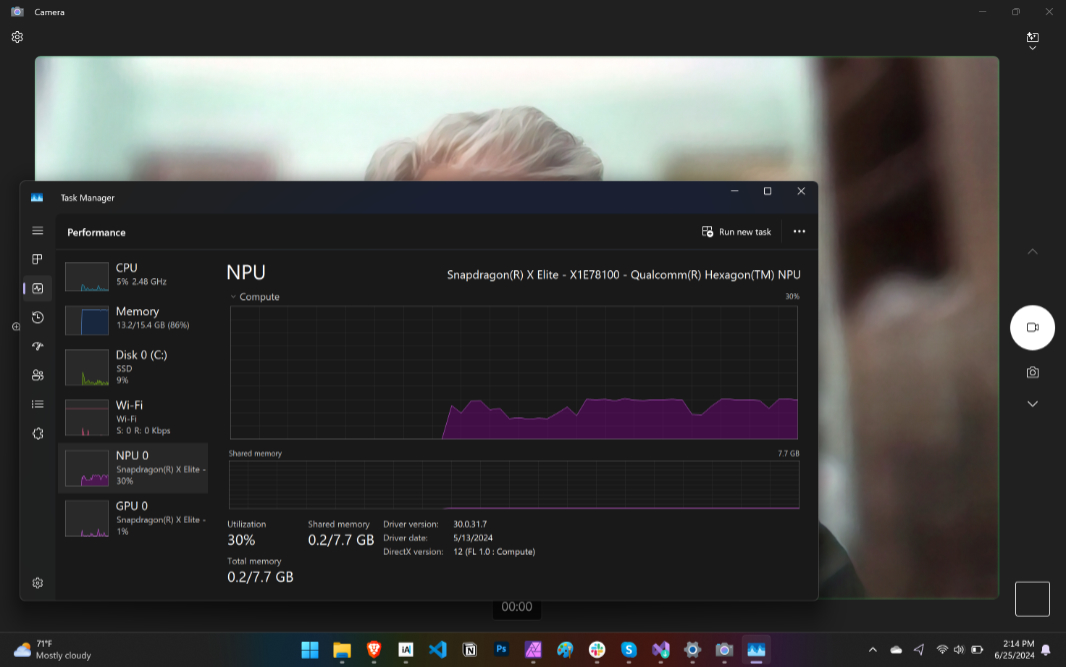Open Notion from taskbar
This screenshot has height=667, width=1066.
470,650
